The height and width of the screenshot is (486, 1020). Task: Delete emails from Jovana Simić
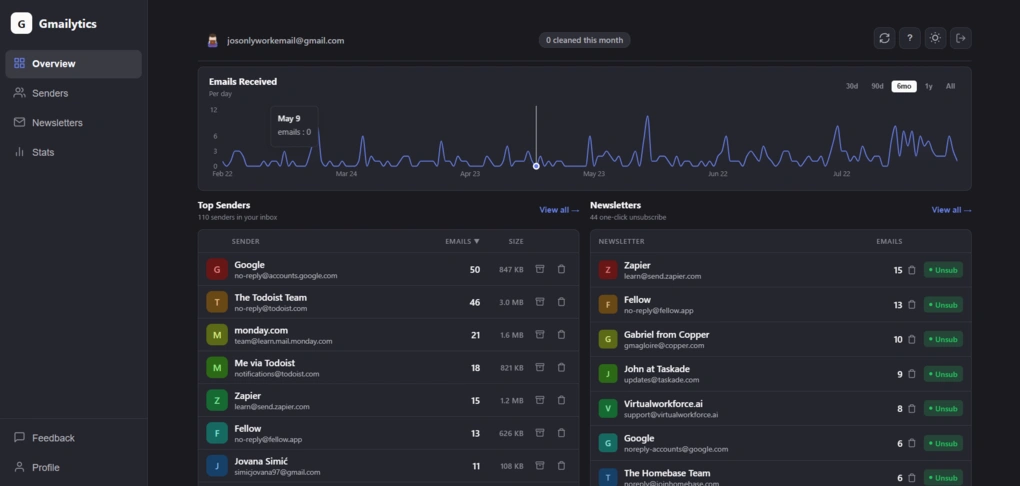pyautogui.click(x=561, y=465)
